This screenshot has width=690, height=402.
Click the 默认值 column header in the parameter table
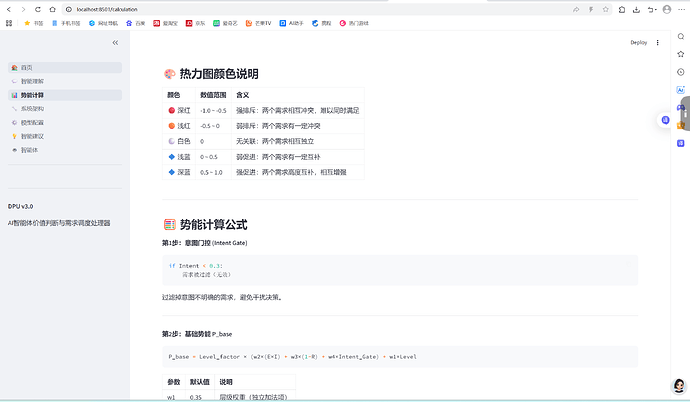pyautogui.click(x=199, y=382)
